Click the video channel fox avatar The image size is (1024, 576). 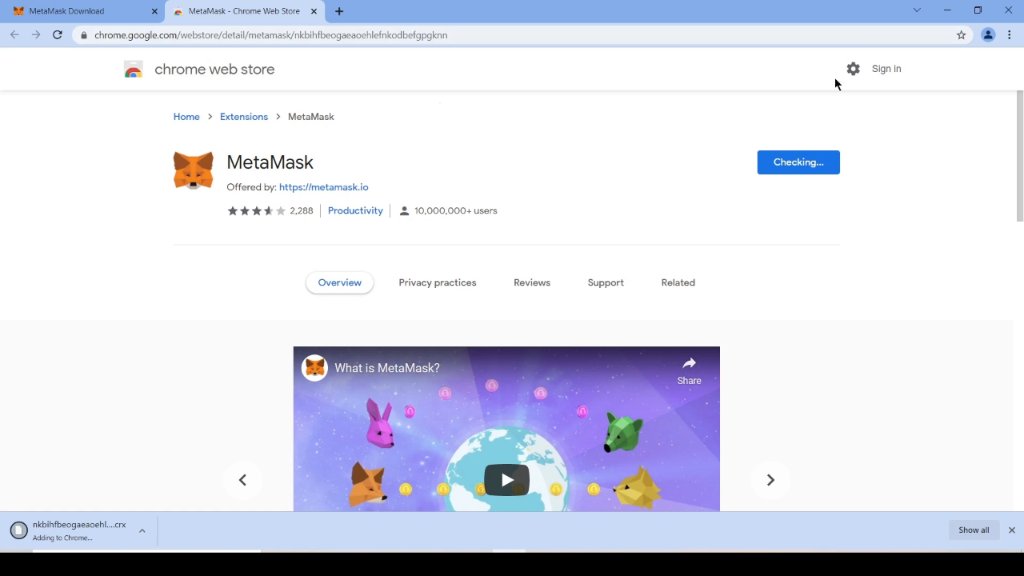(314, 368)
